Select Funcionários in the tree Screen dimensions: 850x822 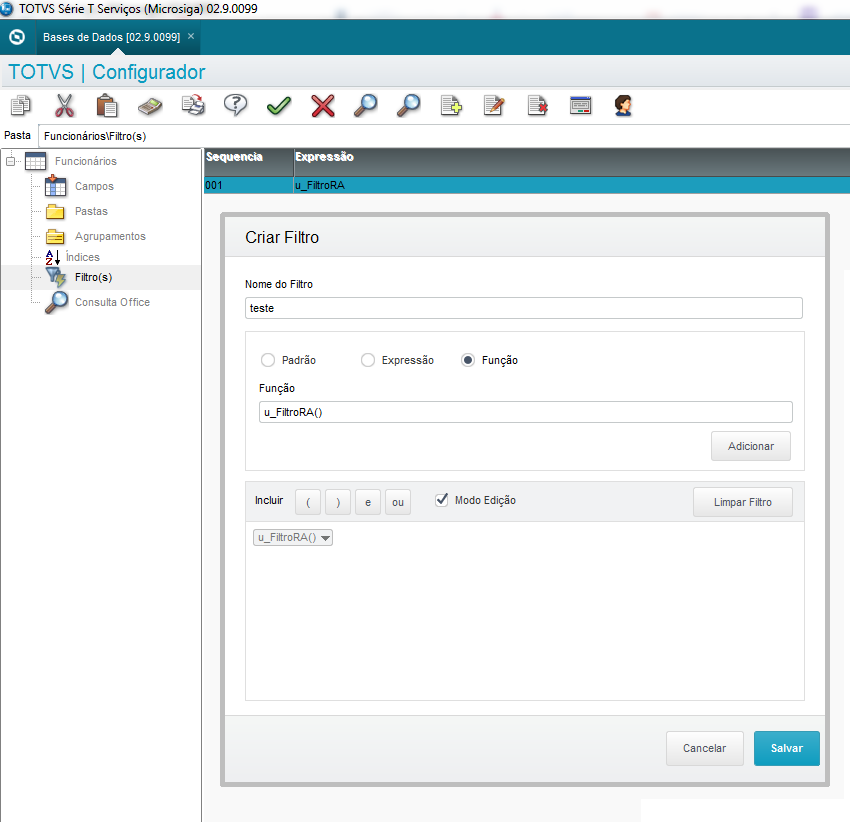coord(86,161)
